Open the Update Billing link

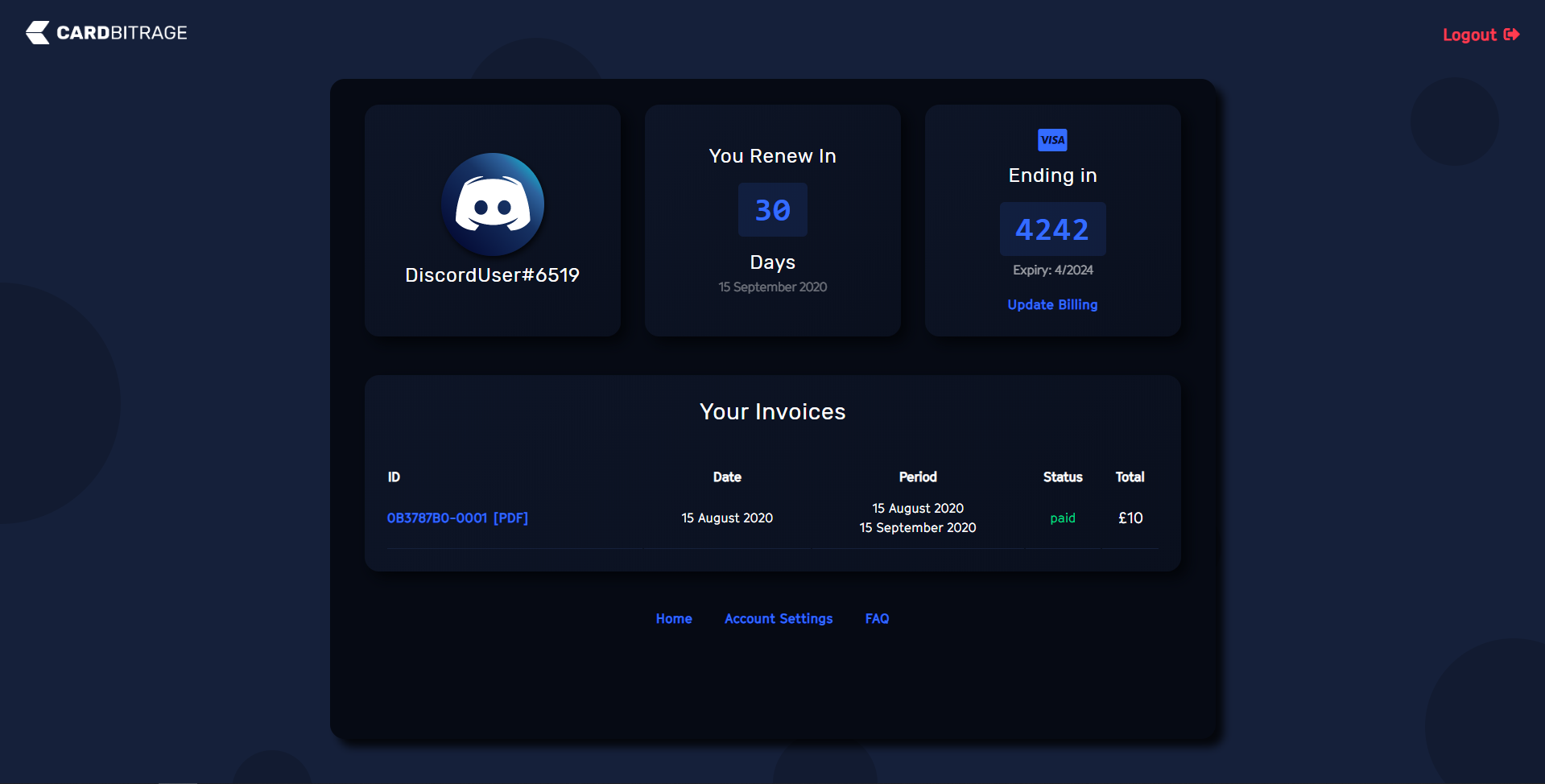click(x=1052, y=305)
